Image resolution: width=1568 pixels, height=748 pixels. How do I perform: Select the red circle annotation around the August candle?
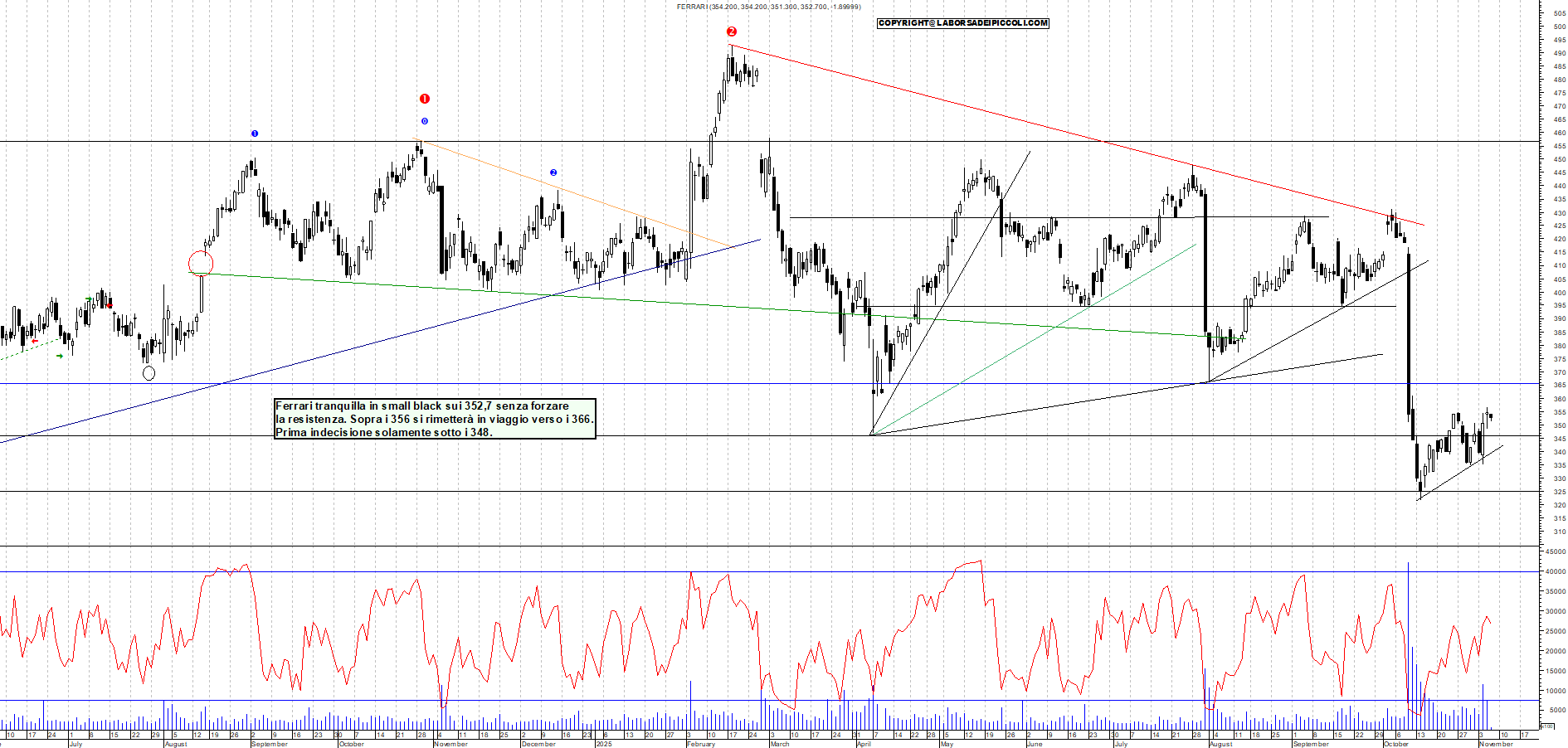pyautogui.click(x=201, y=261)
